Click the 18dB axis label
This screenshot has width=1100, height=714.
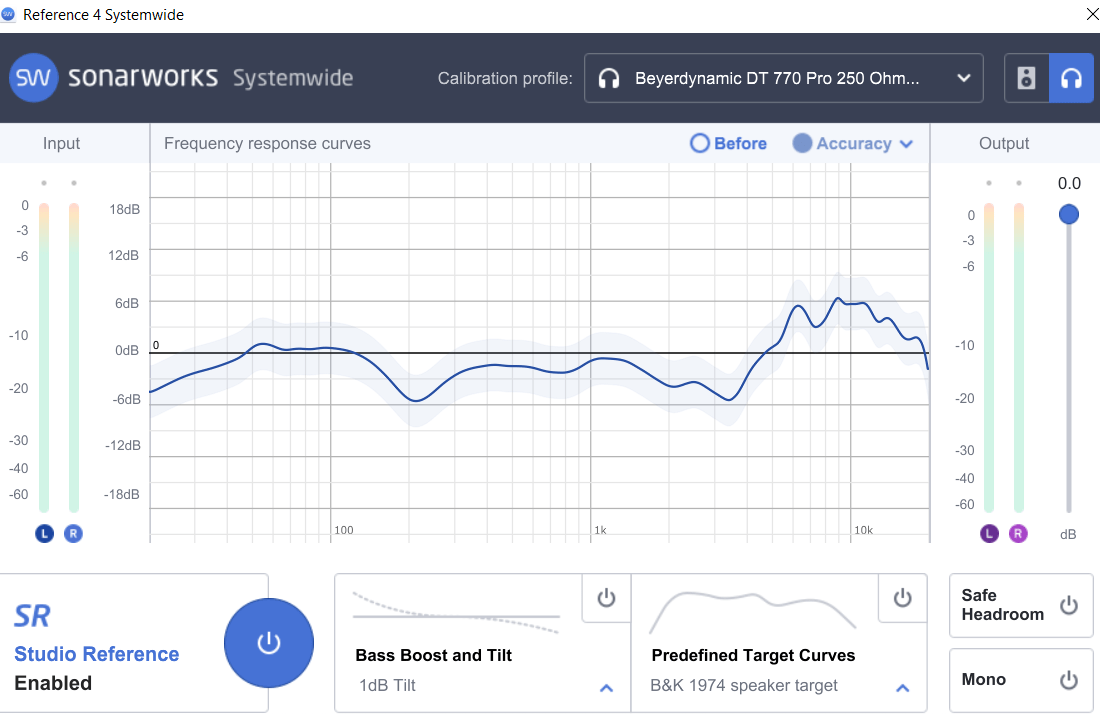(124, 209)
